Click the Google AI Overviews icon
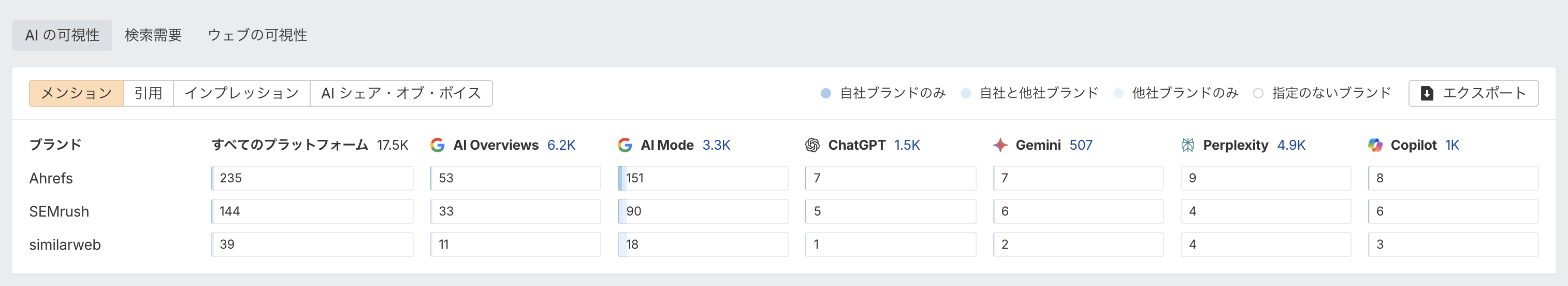Viewport: 1568px width, 286px height. 437,145
